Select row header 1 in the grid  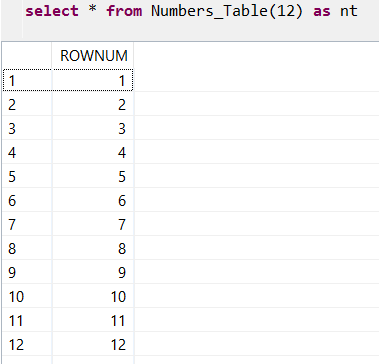27,80
